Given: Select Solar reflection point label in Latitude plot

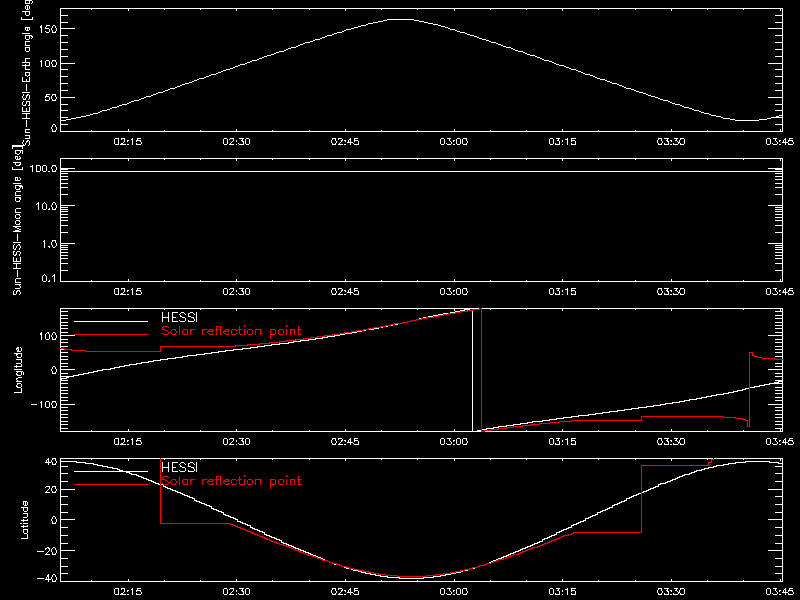Looking at the screenshot, I should point(231,481).
